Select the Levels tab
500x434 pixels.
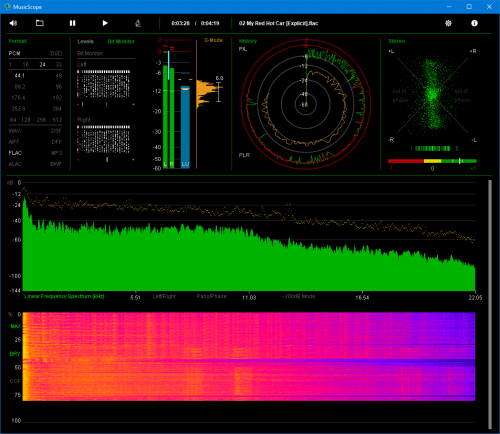click(85, 41)
